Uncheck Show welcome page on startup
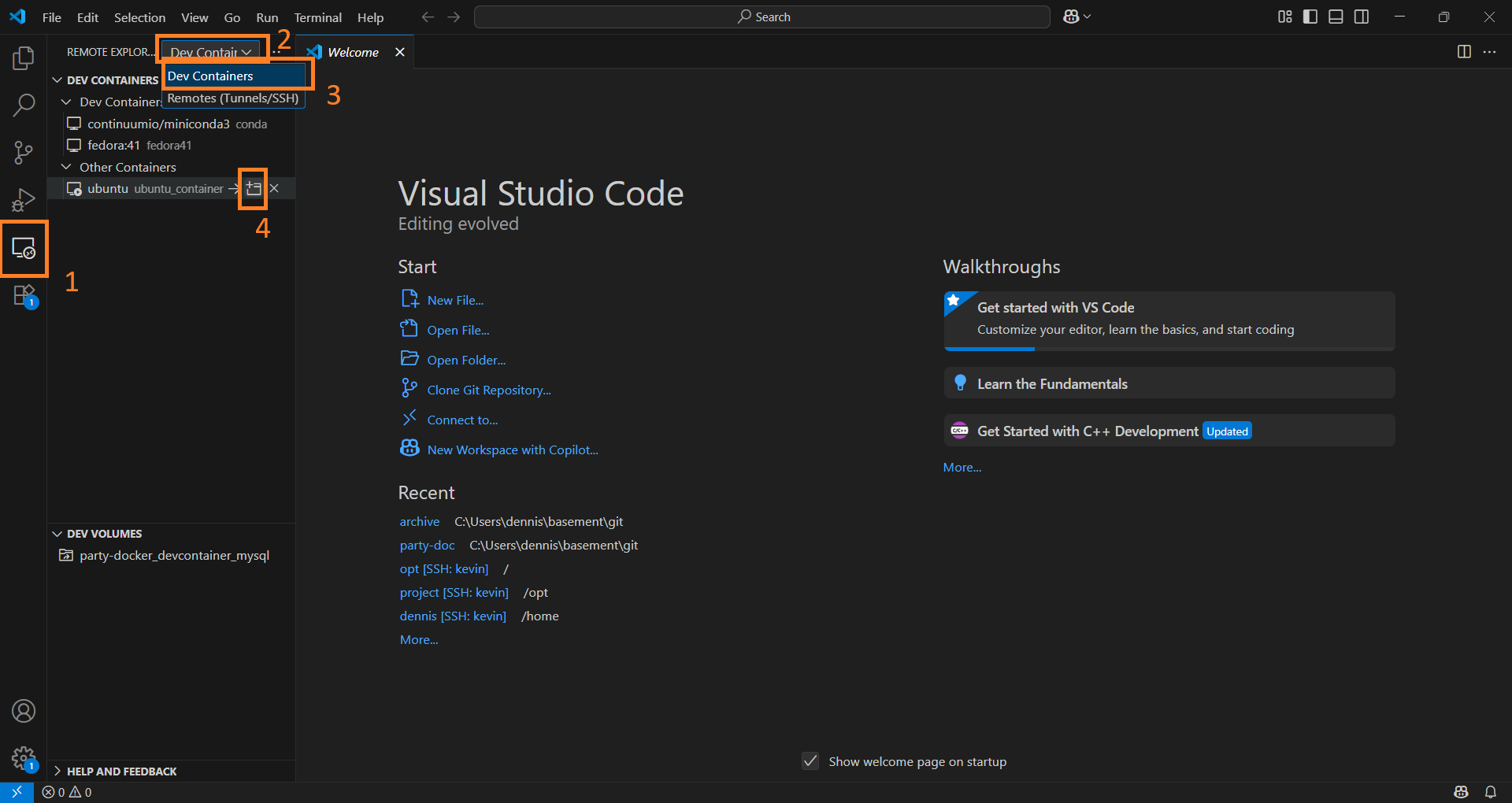Image resolution: width=1512 pixels, height=803 pixels. tap(811, 760)
